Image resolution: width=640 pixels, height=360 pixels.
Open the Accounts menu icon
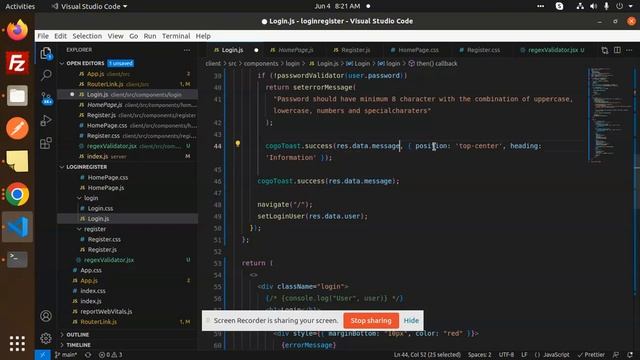[46, 316]
